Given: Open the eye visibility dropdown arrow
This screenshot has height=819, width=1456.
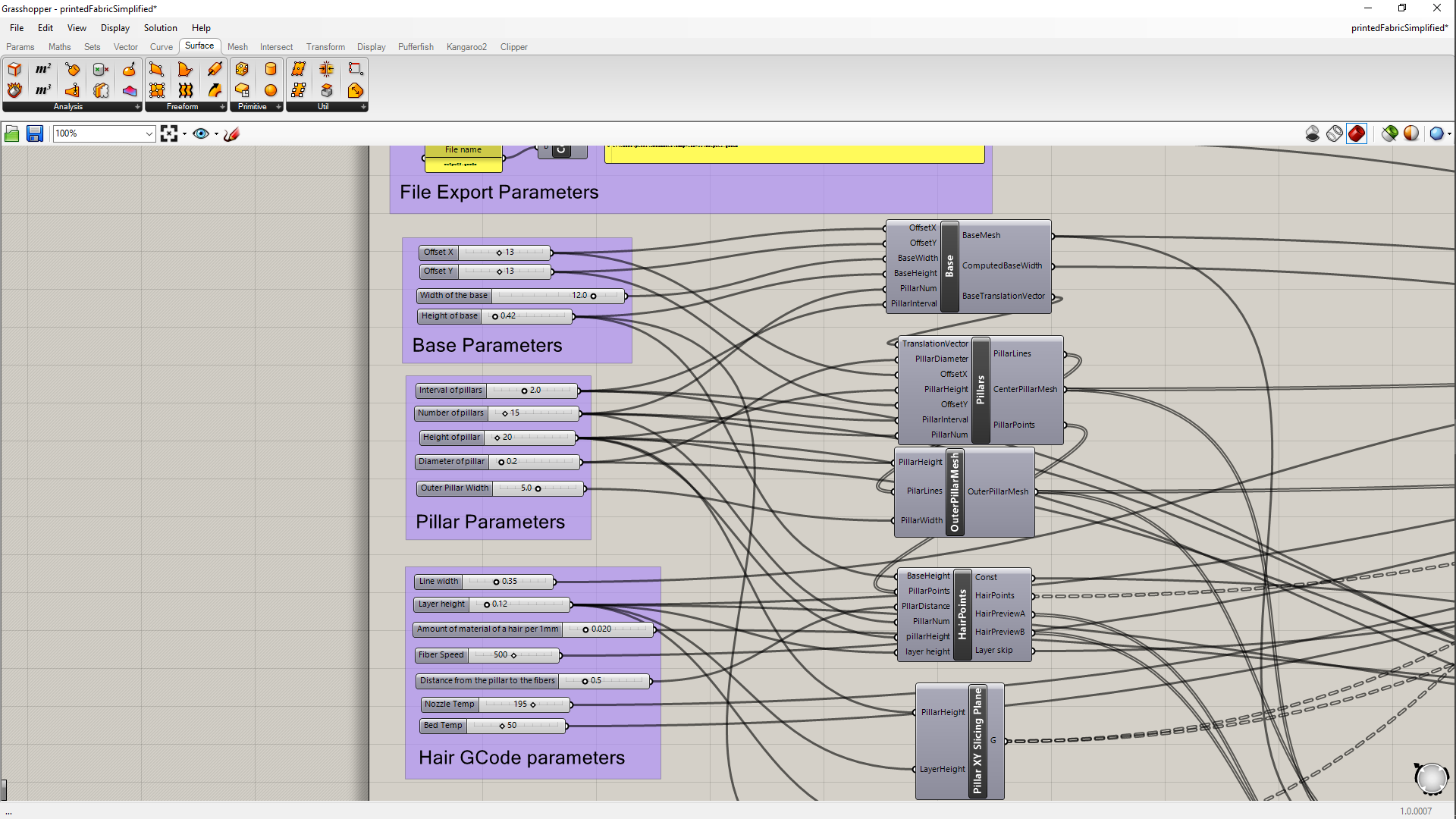Looking at the screenshot, I should (216, 133).
